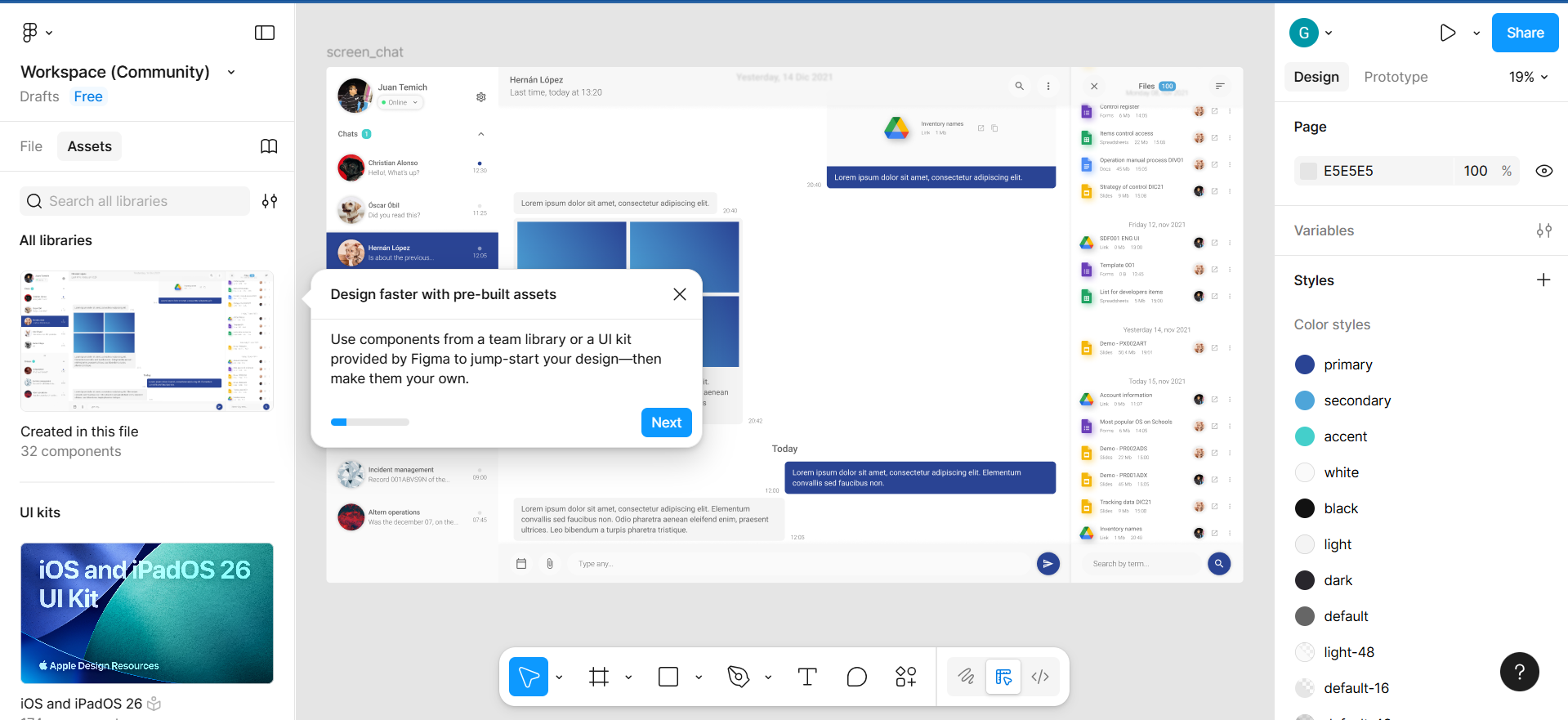Close the pre-built assets tooltip
Screen dimensions: 1568x720
click(680, 294)
